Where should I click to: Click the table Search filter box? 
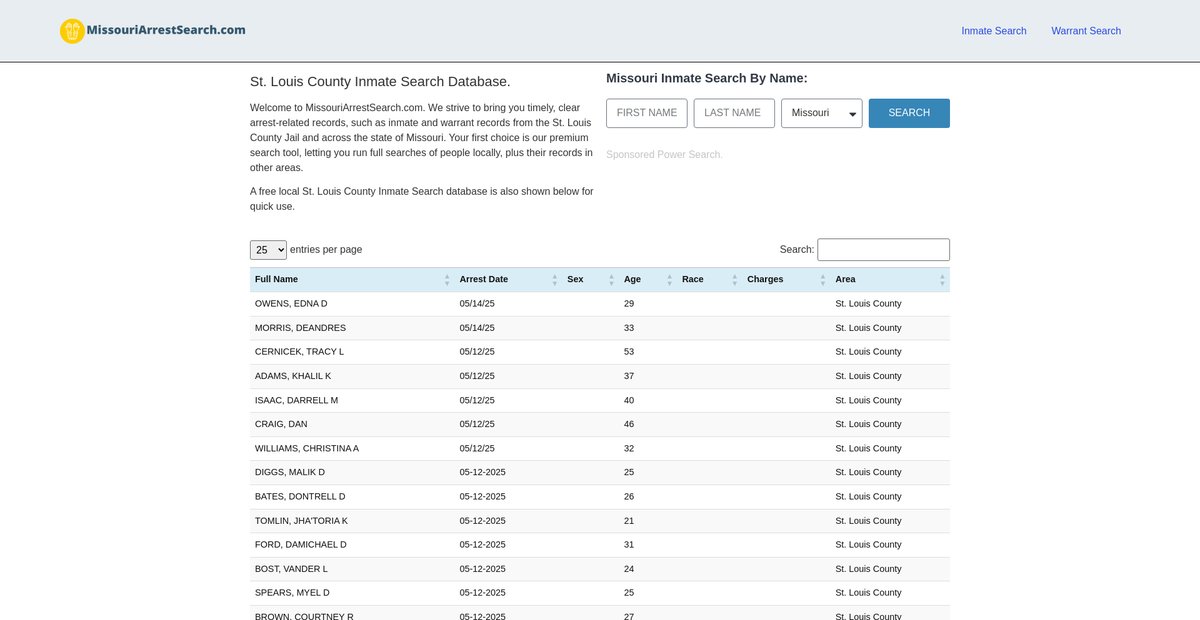883,250
